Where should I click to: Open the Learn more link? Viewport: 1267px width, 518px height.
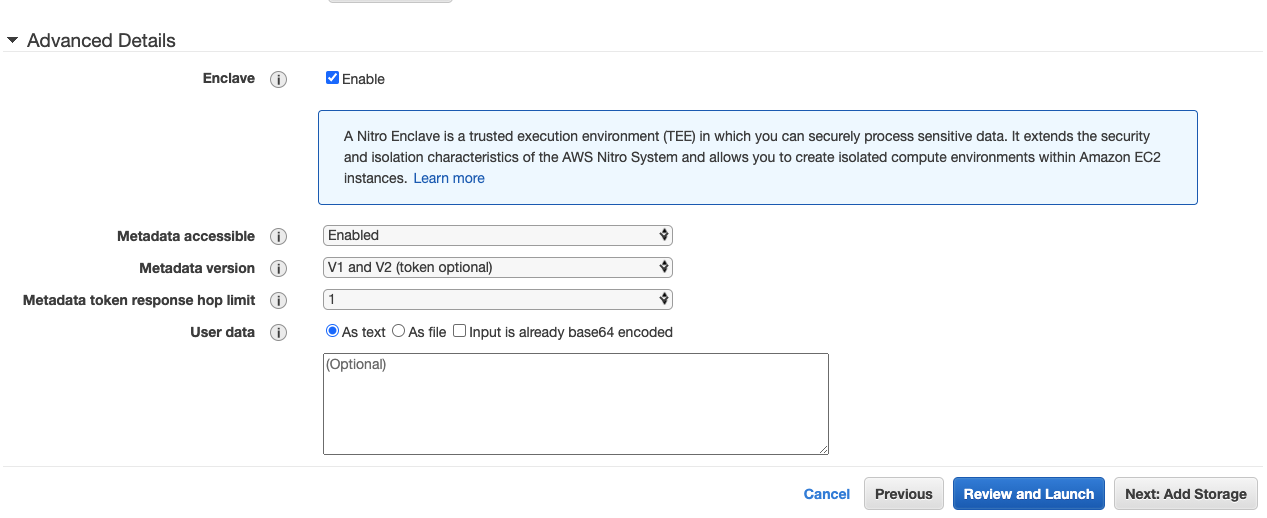coord(449,178)
